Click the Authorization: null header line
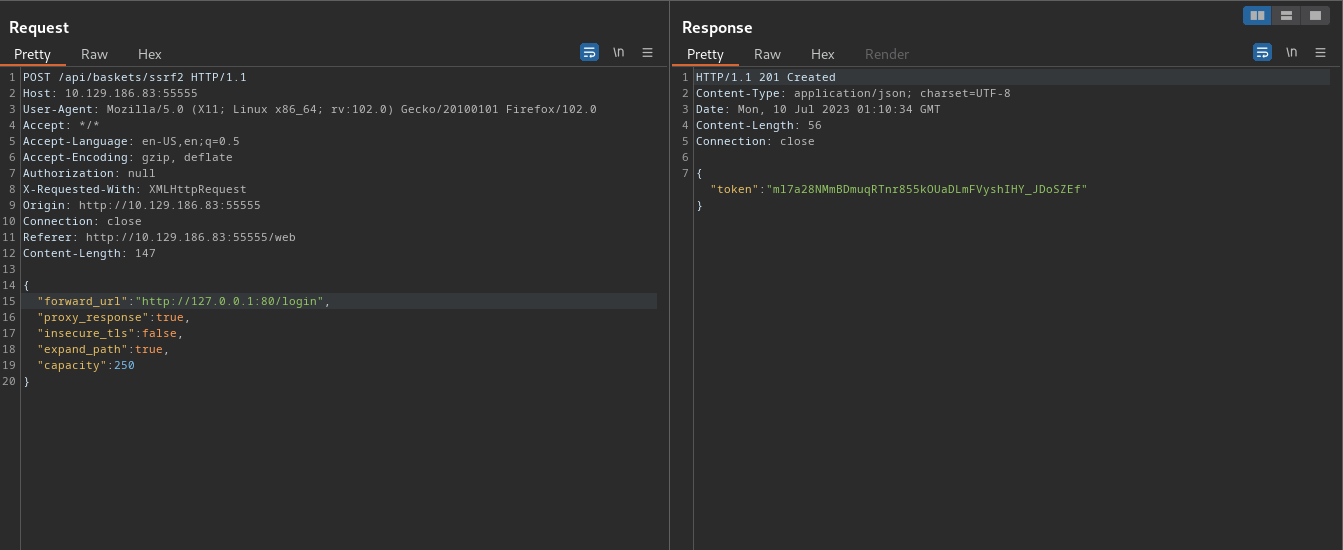Screen dimensions: 1343x550 click(x=89, y=173)
